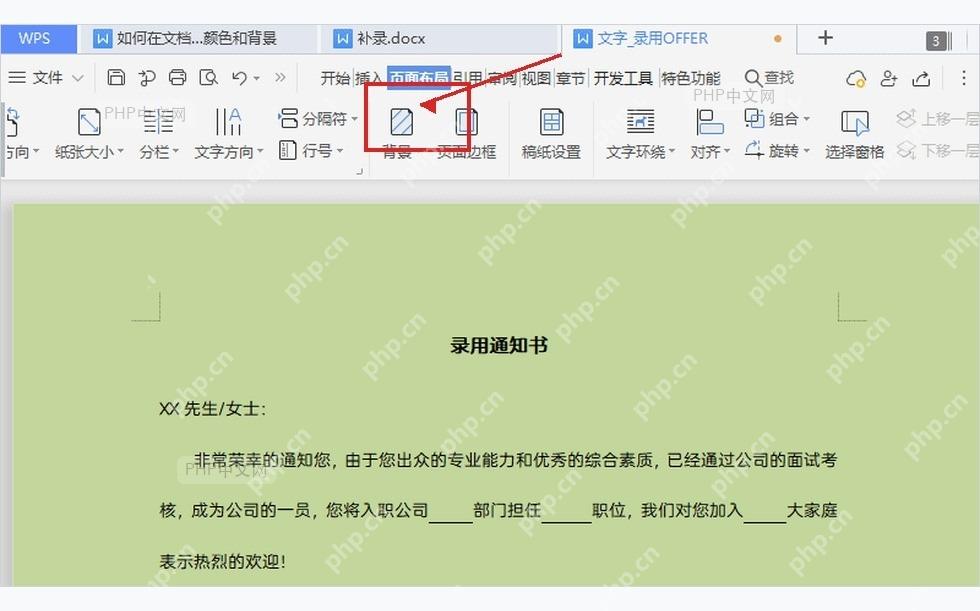Expand the 对齐 dropdown label

[710, 152]
